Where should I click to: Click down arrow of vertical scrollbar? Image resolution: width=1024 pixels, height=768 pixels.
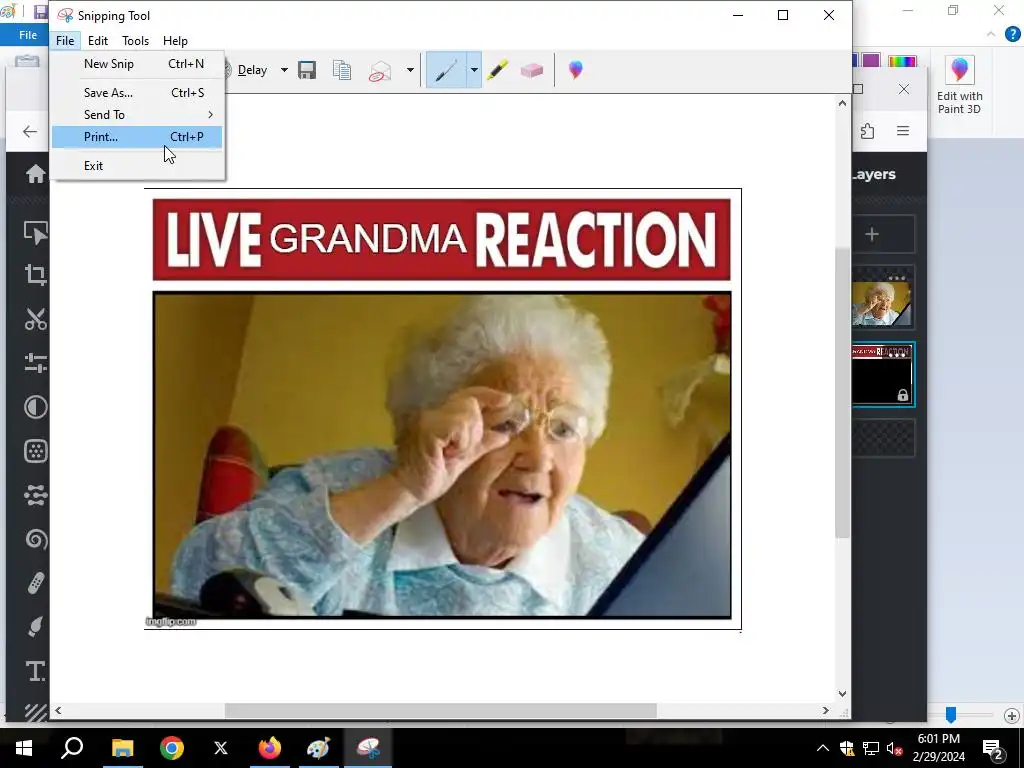(842, 694)
